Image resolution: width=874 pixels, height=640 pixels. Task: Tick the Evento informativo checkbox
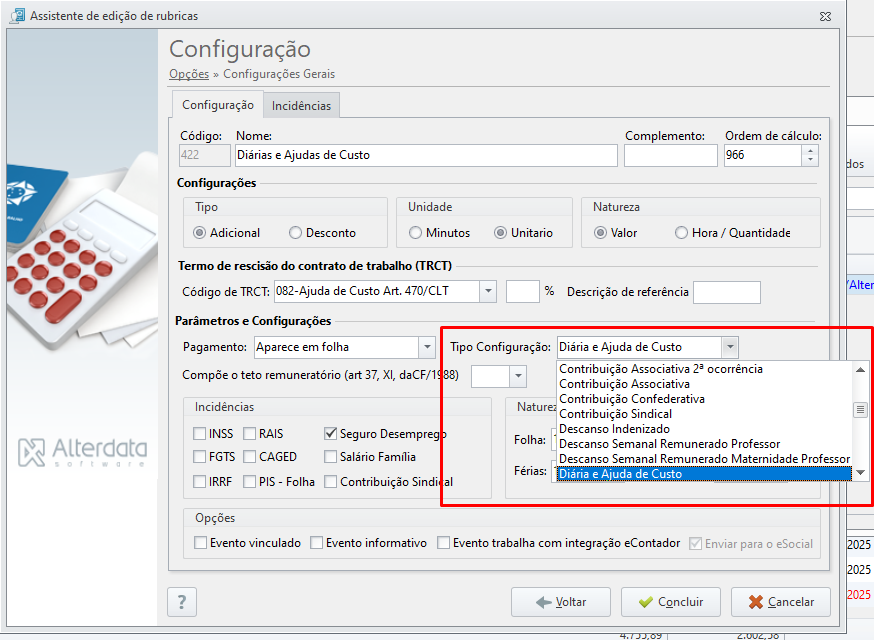click(x=317, y=542)
